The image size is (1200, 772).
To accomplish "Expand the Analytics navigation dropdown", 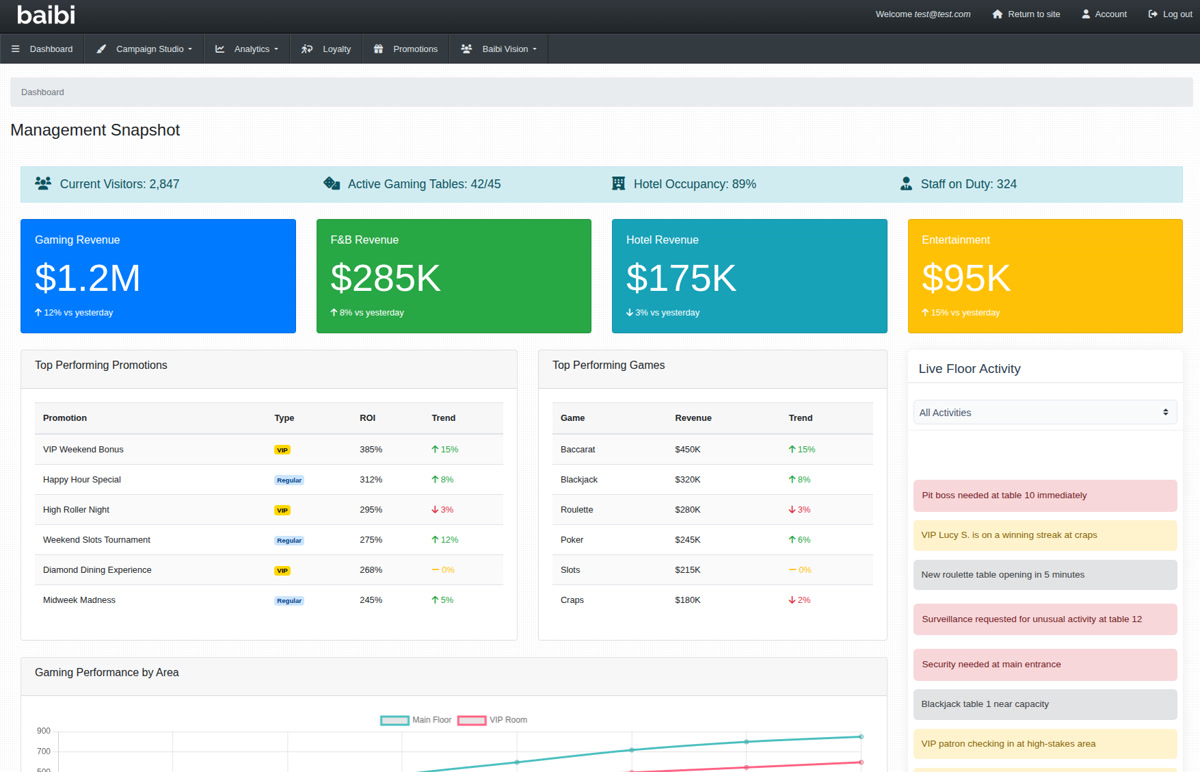I will pos(246,48).
